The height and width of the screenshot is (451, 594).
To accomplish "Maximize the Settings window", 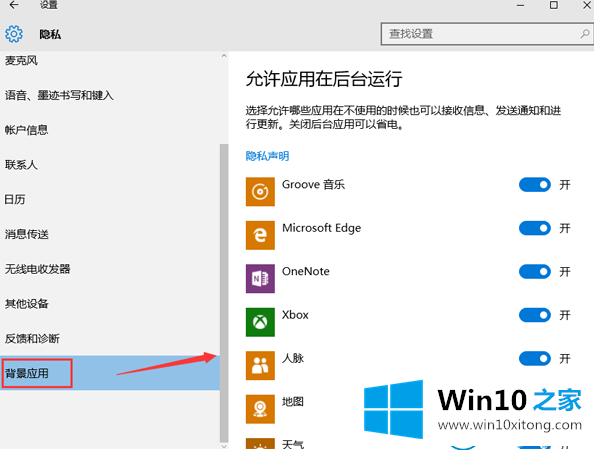I will (554, 5).
